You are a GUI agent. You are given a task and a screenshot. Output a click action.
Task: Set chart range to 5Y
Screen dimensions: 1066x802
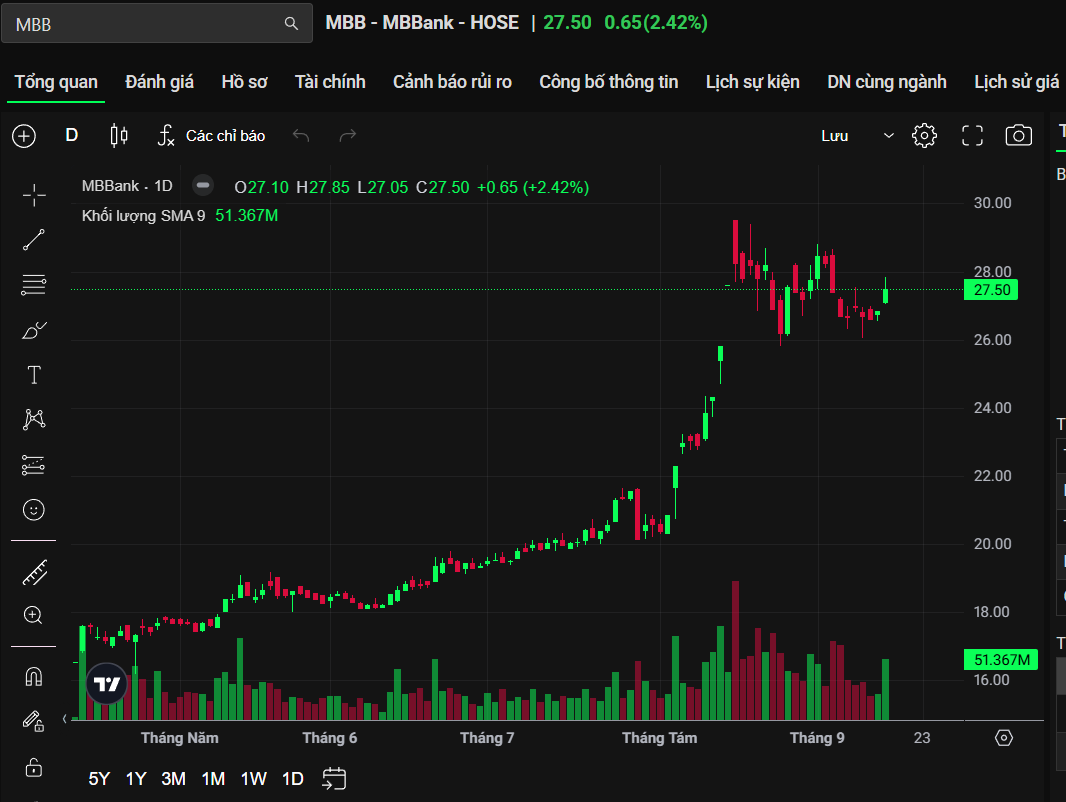pyautogui.click(x=99, y=779)
